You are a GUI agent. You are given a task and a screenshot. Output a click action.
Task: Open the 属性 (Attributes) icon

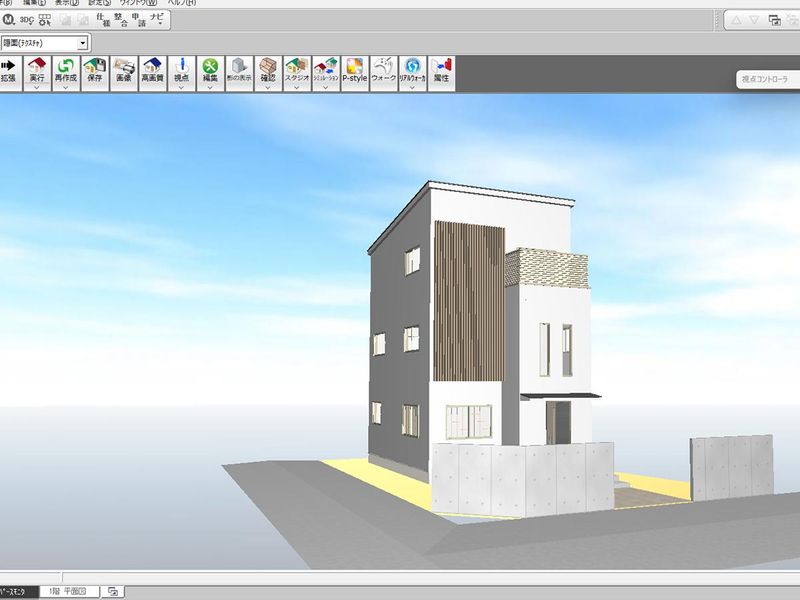[x=441, y=69]
